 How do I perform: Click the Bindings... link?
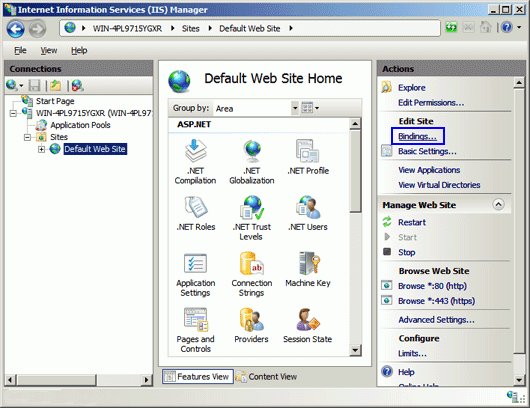417,136
